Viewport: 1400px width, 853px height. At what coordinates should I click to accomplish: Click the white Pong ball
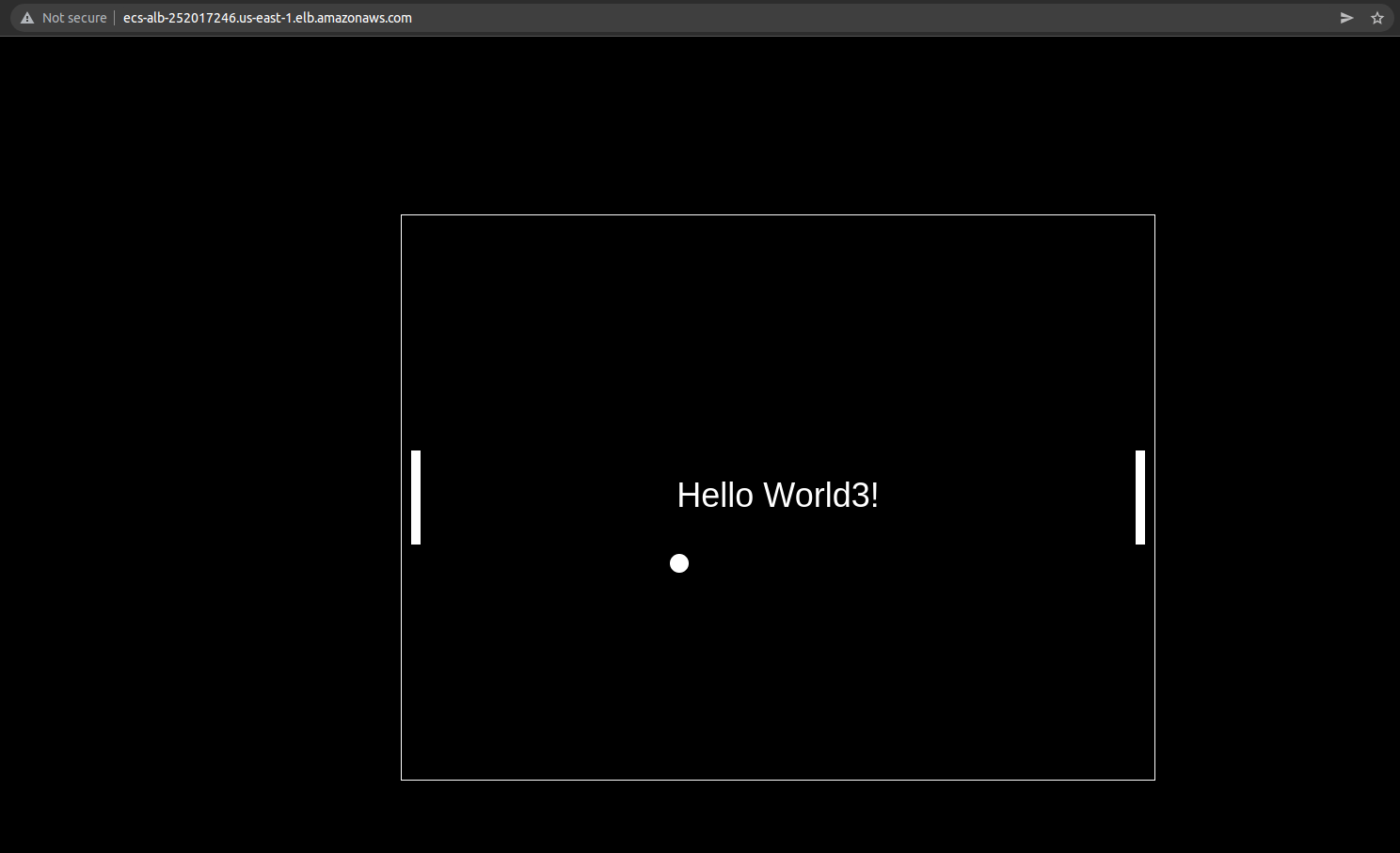[679, 563]
